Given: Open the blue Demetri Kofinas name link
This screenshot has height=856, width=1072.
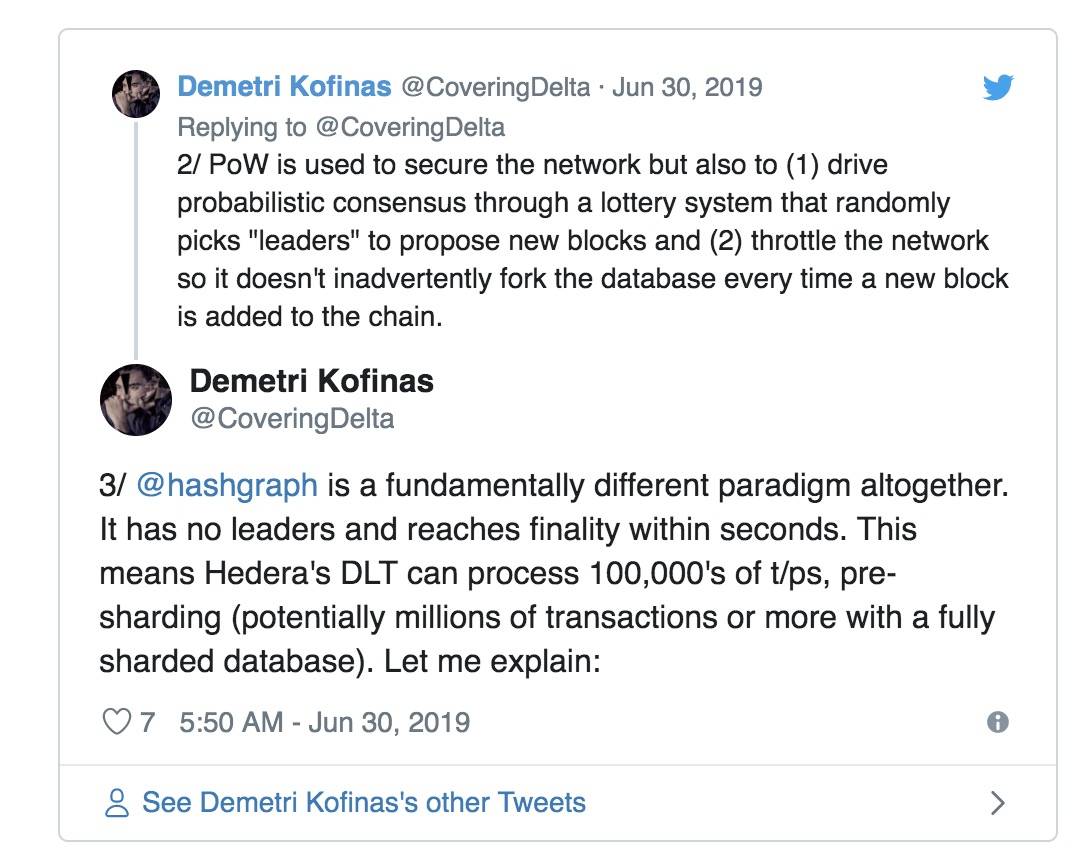Looking at the screenshot, I should click(x=284, y=87).
